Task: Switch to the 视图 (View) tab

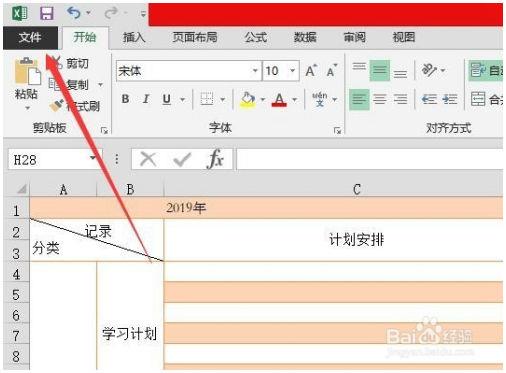Action: 404,37
